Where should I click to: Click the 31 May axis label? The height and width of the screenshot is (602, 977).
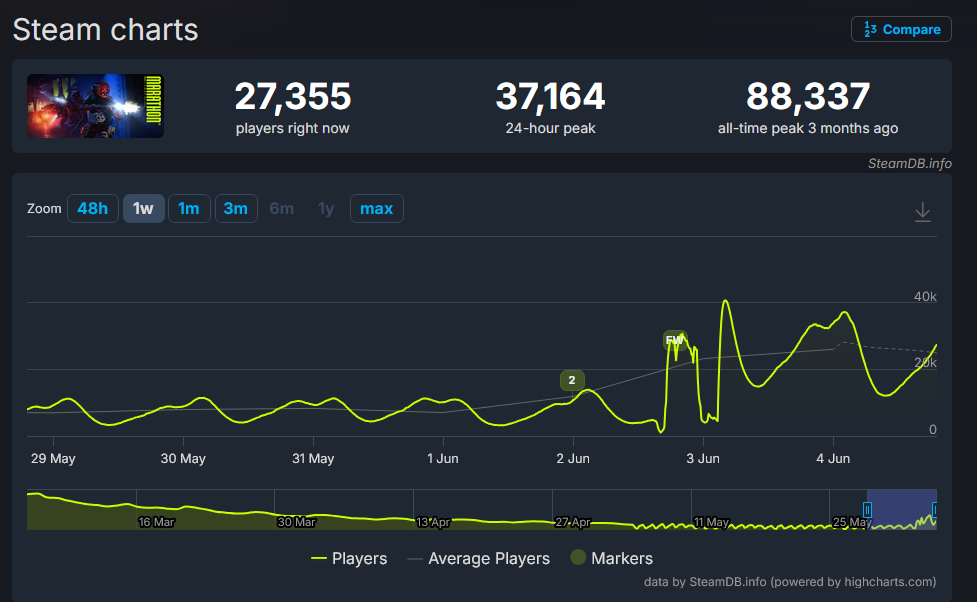[x=313, y=459]
